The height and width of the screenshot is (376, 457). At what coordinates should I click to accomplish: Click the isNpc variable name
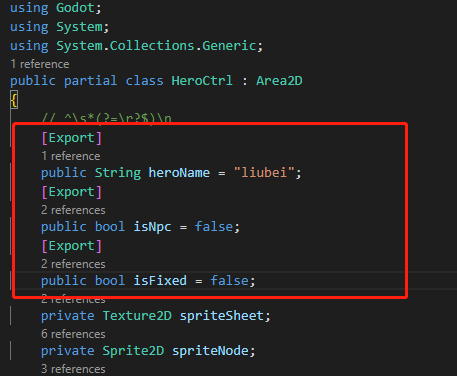pyautogui.click(x=152, y=227)
